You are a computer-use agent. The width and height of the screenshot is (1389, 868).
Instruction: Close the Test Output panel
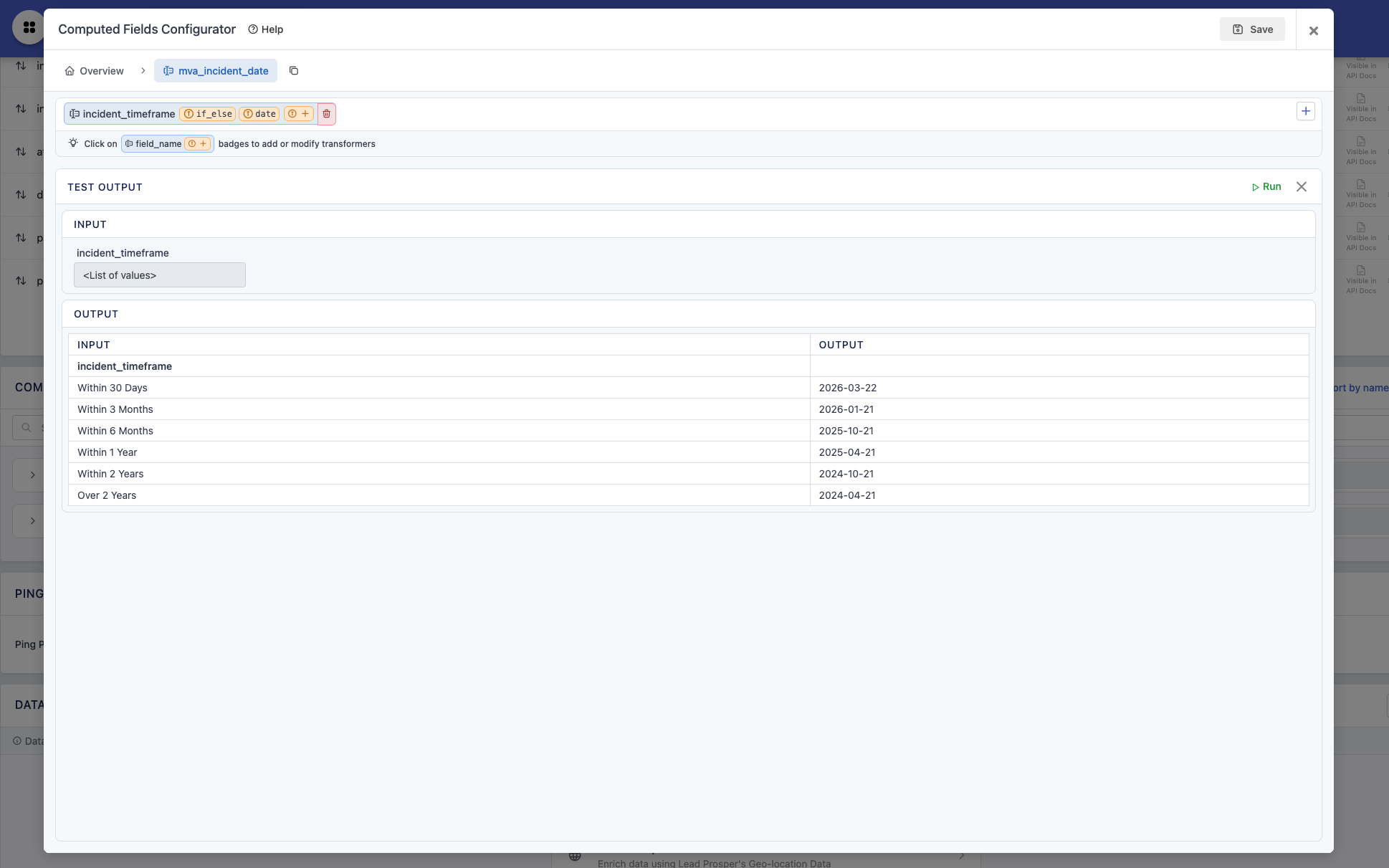coord(1302,187)
